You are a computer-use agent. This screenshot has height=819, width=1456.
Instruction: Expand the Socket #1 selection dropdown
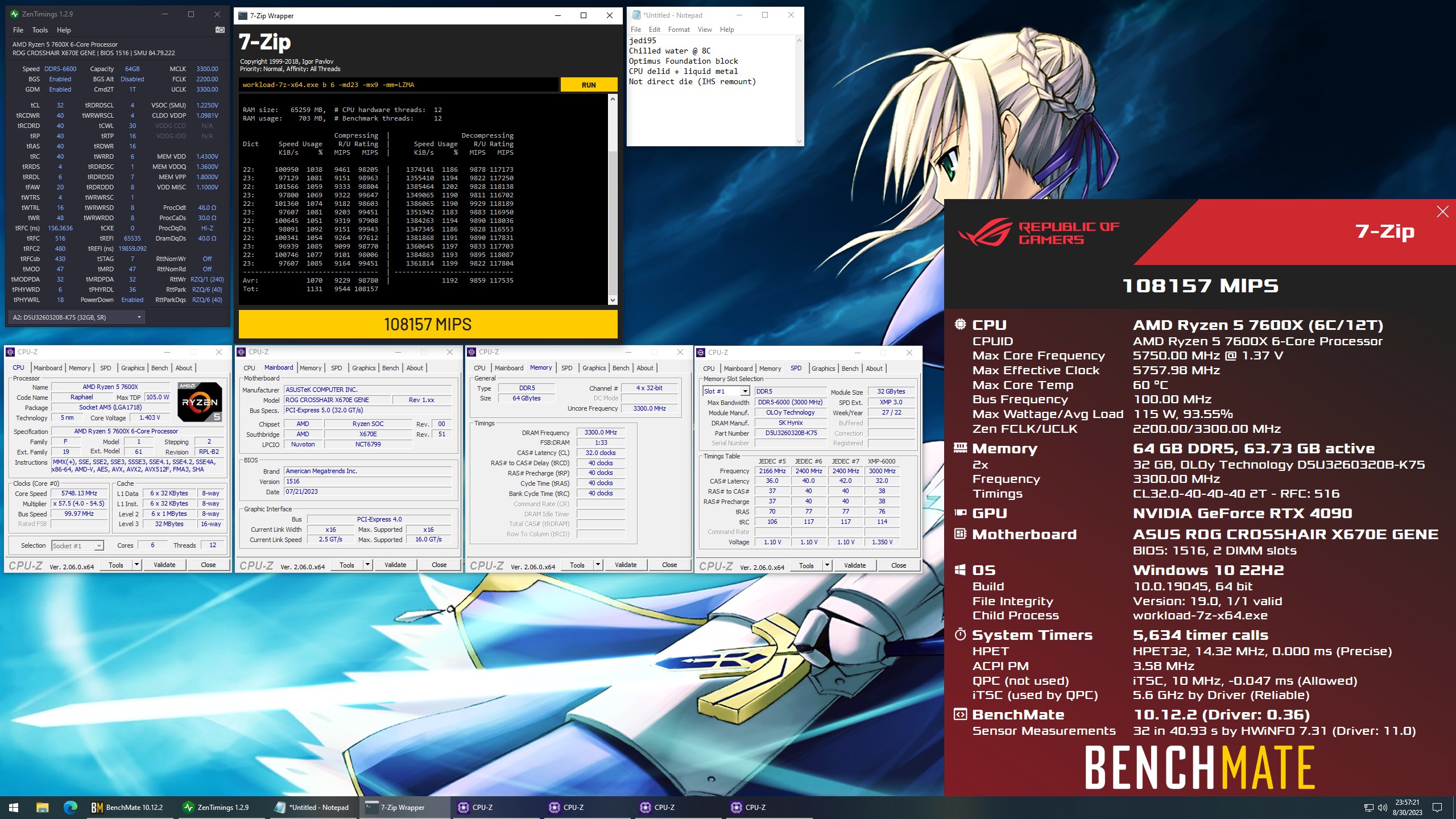tap(99, 545)
